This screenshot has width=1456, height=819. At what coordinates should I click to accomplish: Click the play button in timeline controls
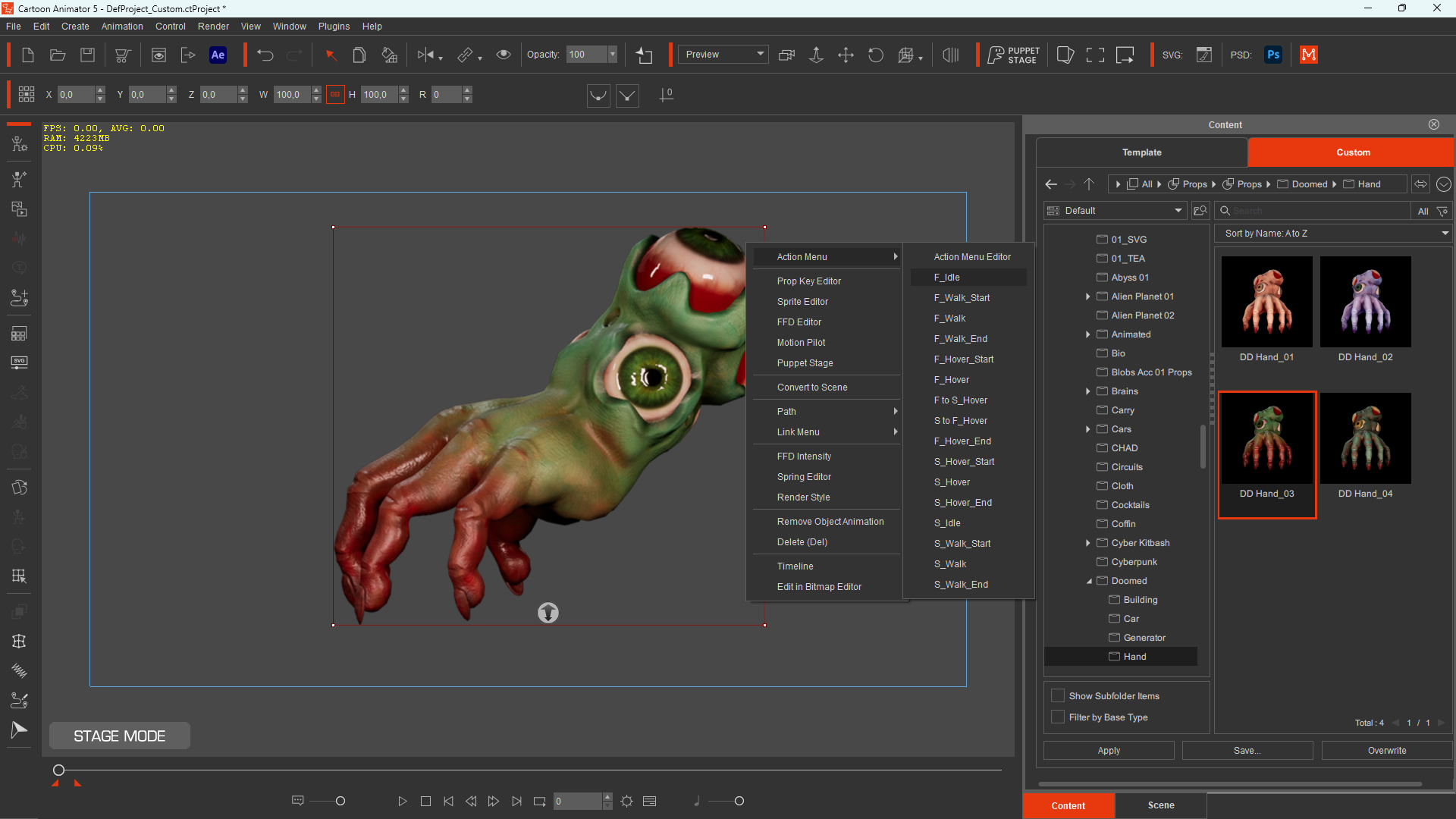click(x=403, y=801)
